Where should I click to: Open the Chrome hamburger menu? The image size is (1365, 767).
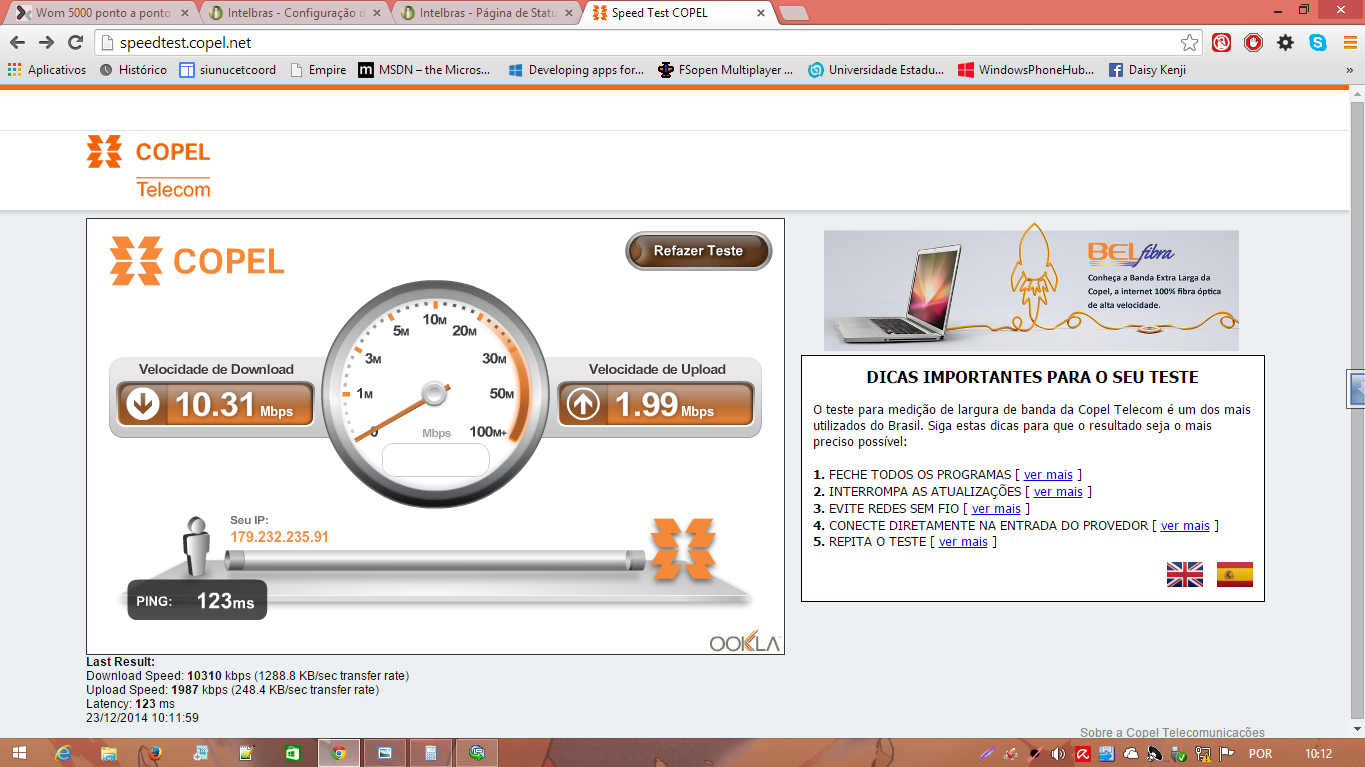pyautogui.click(x=1349, y=42)
